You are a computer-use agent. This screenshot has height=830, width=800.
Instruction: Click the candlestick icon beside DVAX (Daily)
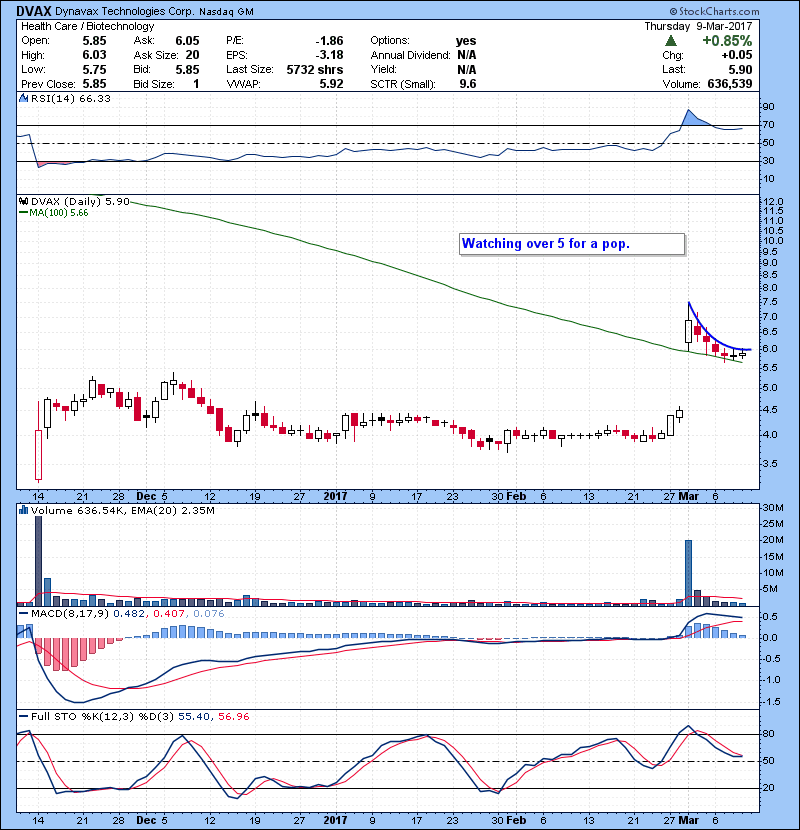[x=23, y=201]
